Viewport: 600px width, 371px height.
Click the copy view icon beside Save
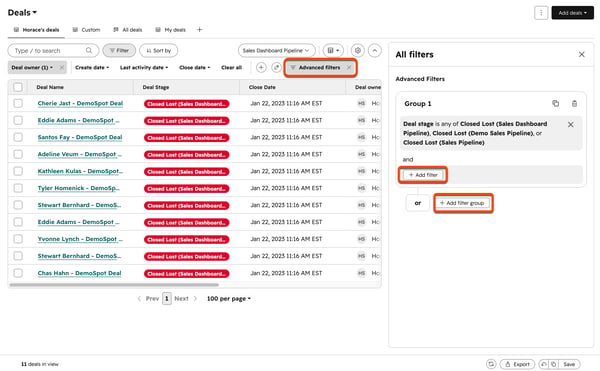[553, 364]
